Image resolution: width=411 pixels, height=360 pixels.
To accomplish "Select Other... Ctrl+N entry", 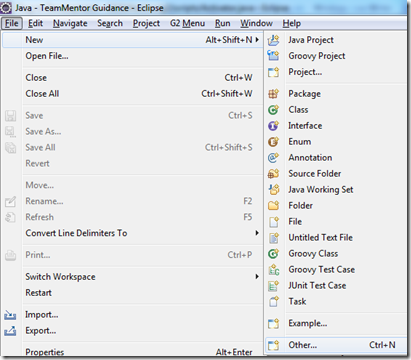I will coord(336,345).
